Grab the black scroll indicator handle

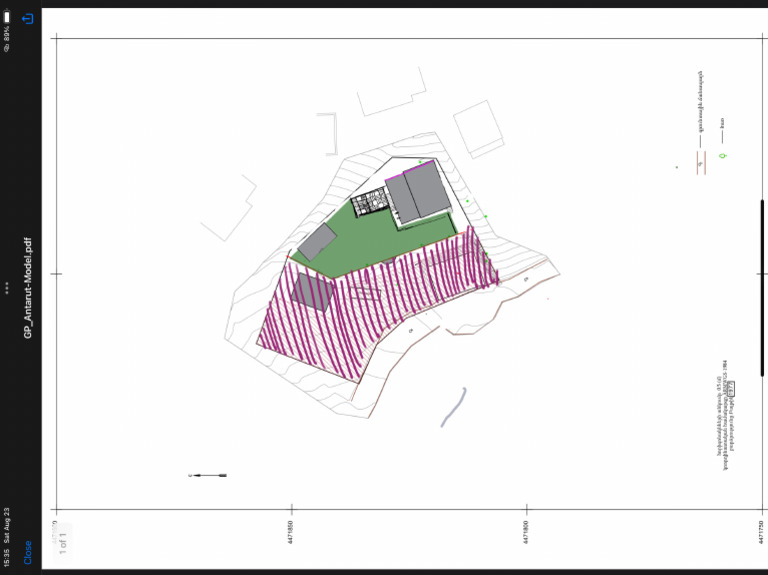pyautogui.click(x=762, y=288)
